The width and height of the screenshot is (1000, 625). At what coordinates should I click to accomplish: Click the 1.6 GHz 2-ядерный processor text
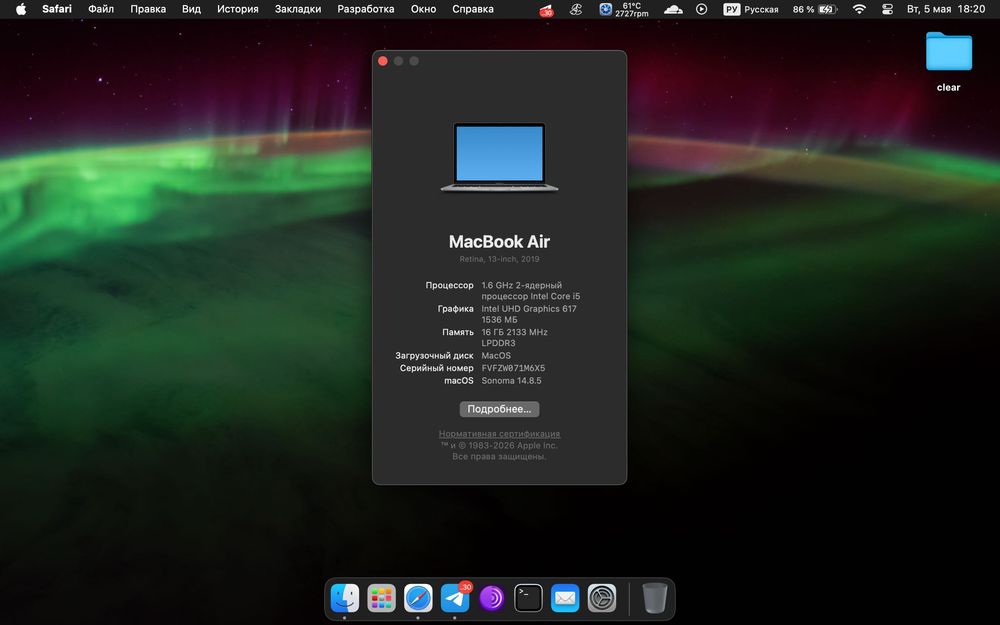click(522, 285)
